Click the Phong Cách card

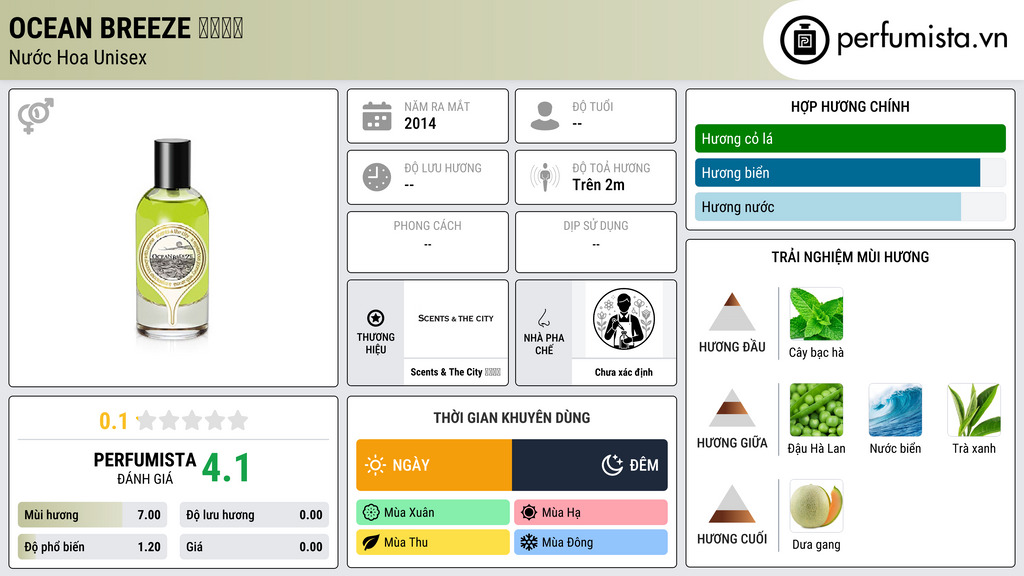click(428, 242)
